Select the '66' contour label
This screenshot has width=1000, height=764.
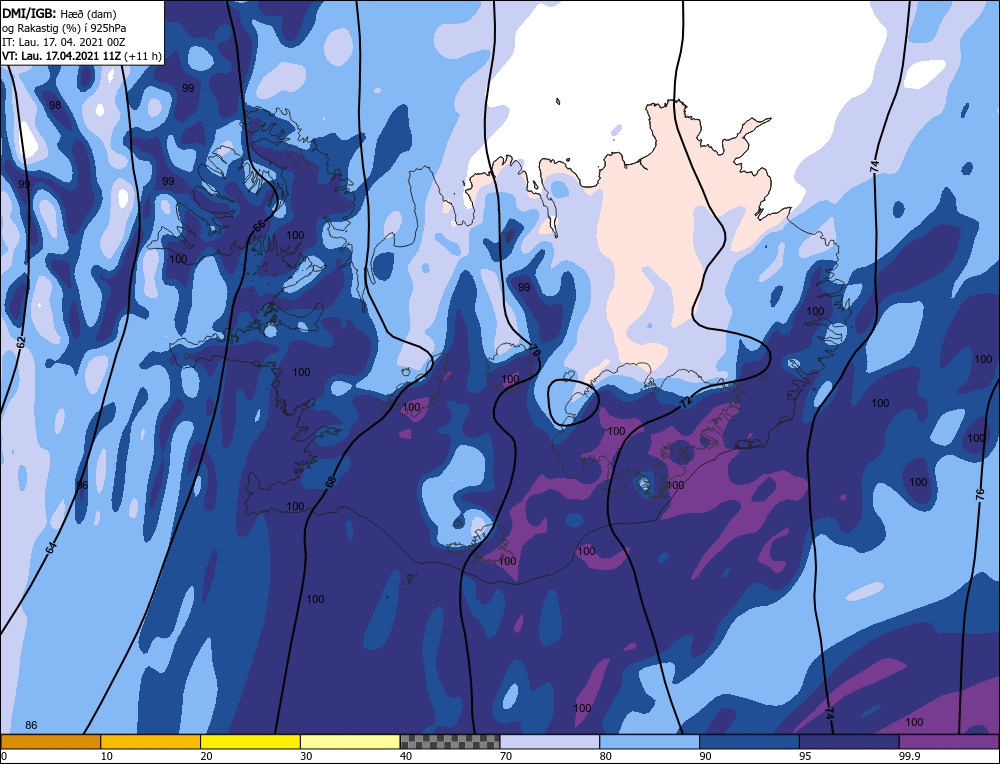click(x=258, y=227)
